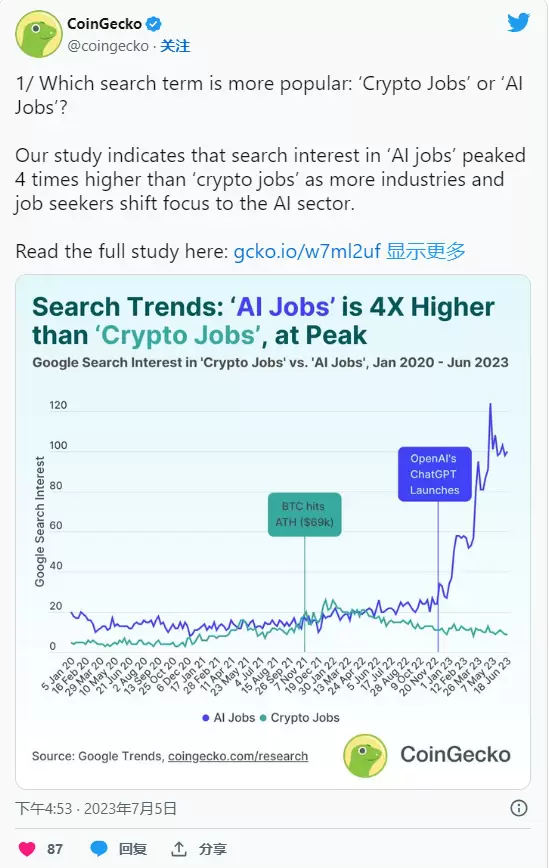Click the @coingecko handle
The width and height of the screenshot is (549, 868).
108,46
